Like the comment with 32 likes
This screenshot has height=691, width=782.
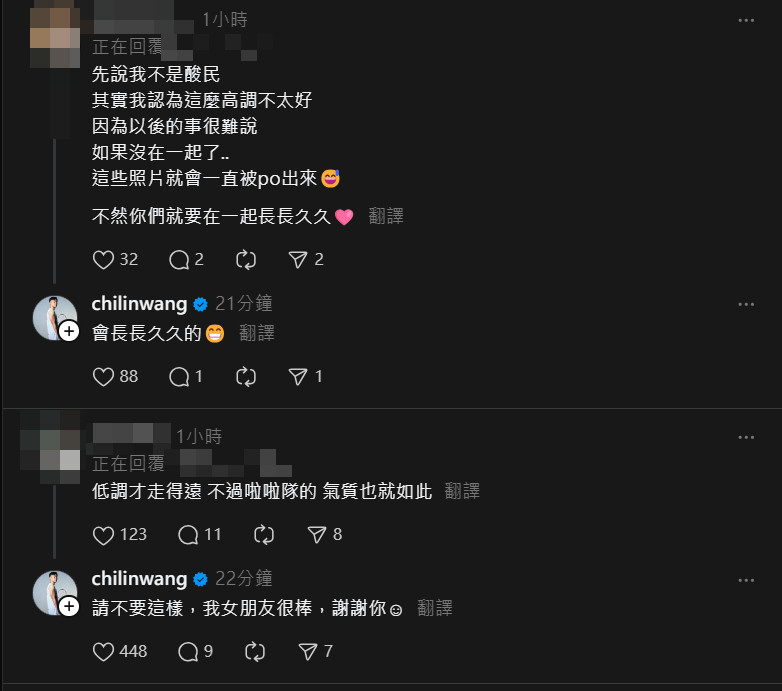[103, 260]
